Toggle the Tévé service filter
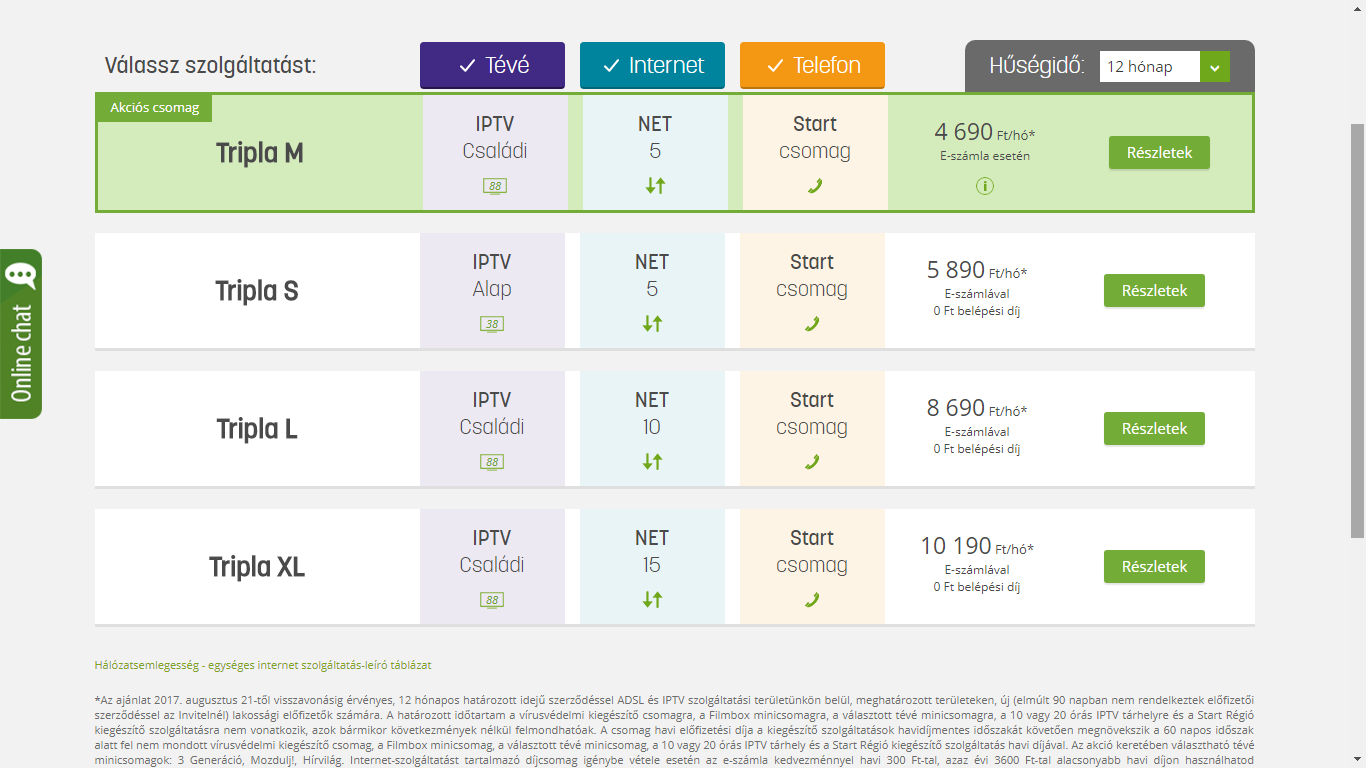This screenshot has height=768, width=1366. [492, 66]
